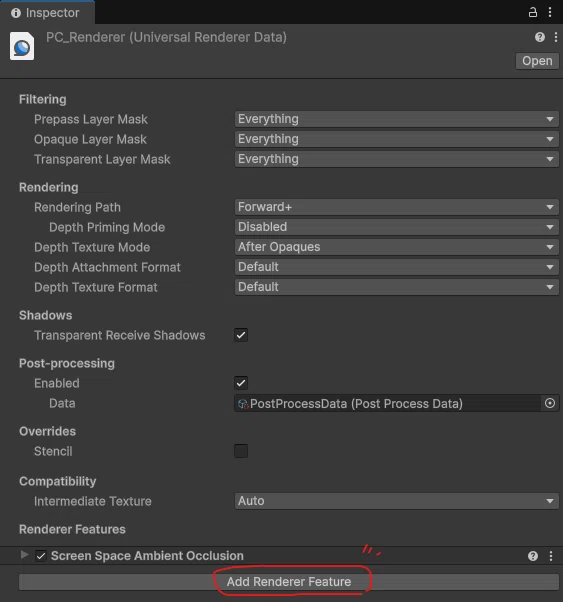This screenshot has width=563, height=602.
Task: Click the PC_Renderer title text
Action: point(166,38)
